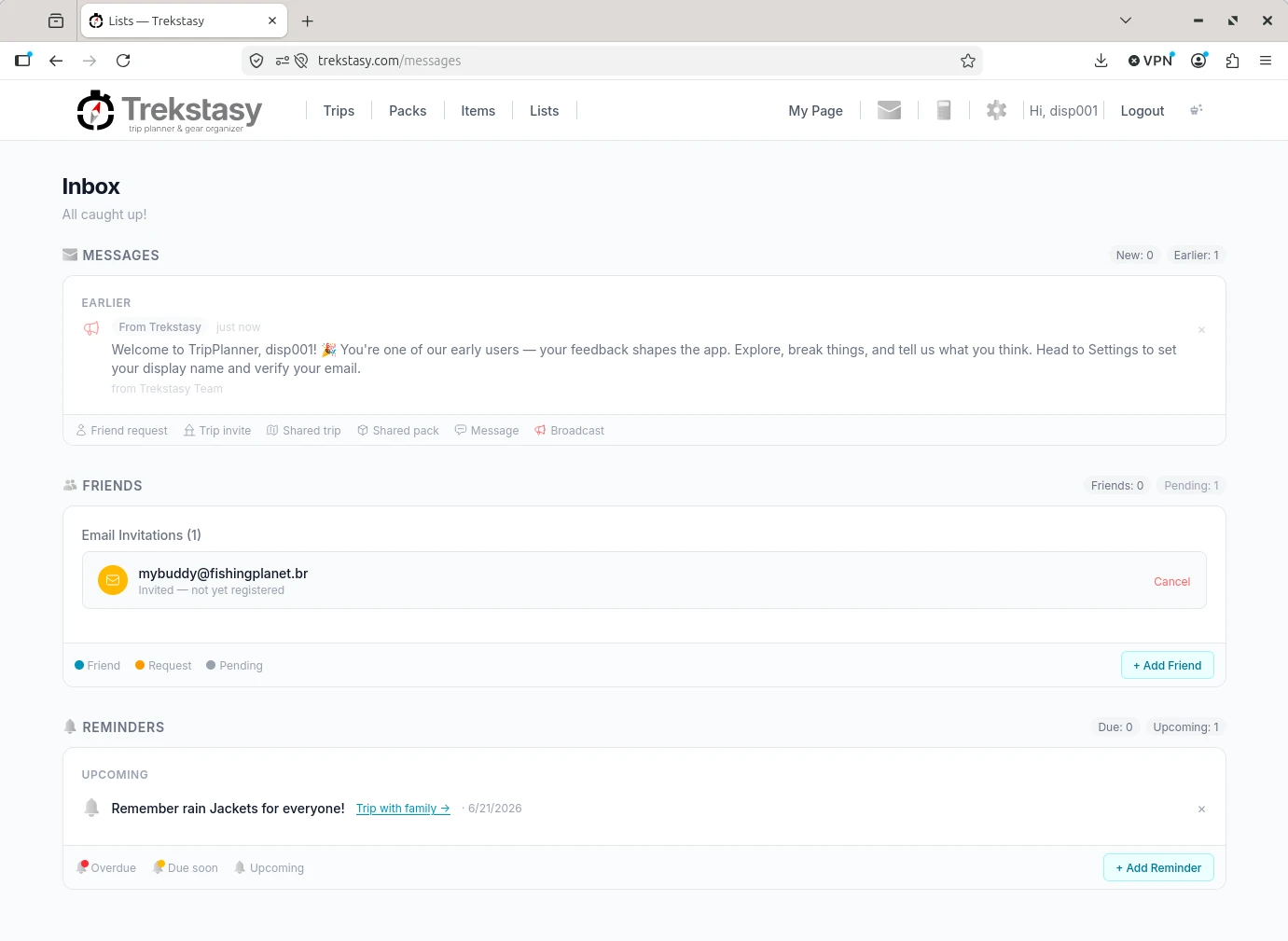Viewport: 1288px width, 941px height.
Task: Open the browser account icon
Action: (1199, 61)
